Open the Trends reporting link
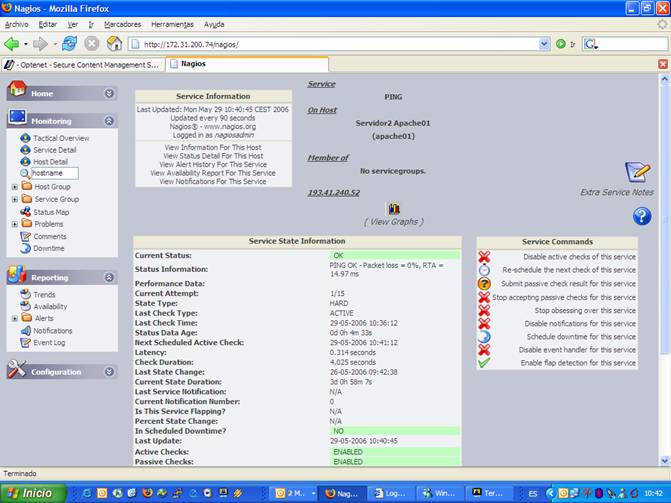671x503 pixels. [x=44, y=295]
